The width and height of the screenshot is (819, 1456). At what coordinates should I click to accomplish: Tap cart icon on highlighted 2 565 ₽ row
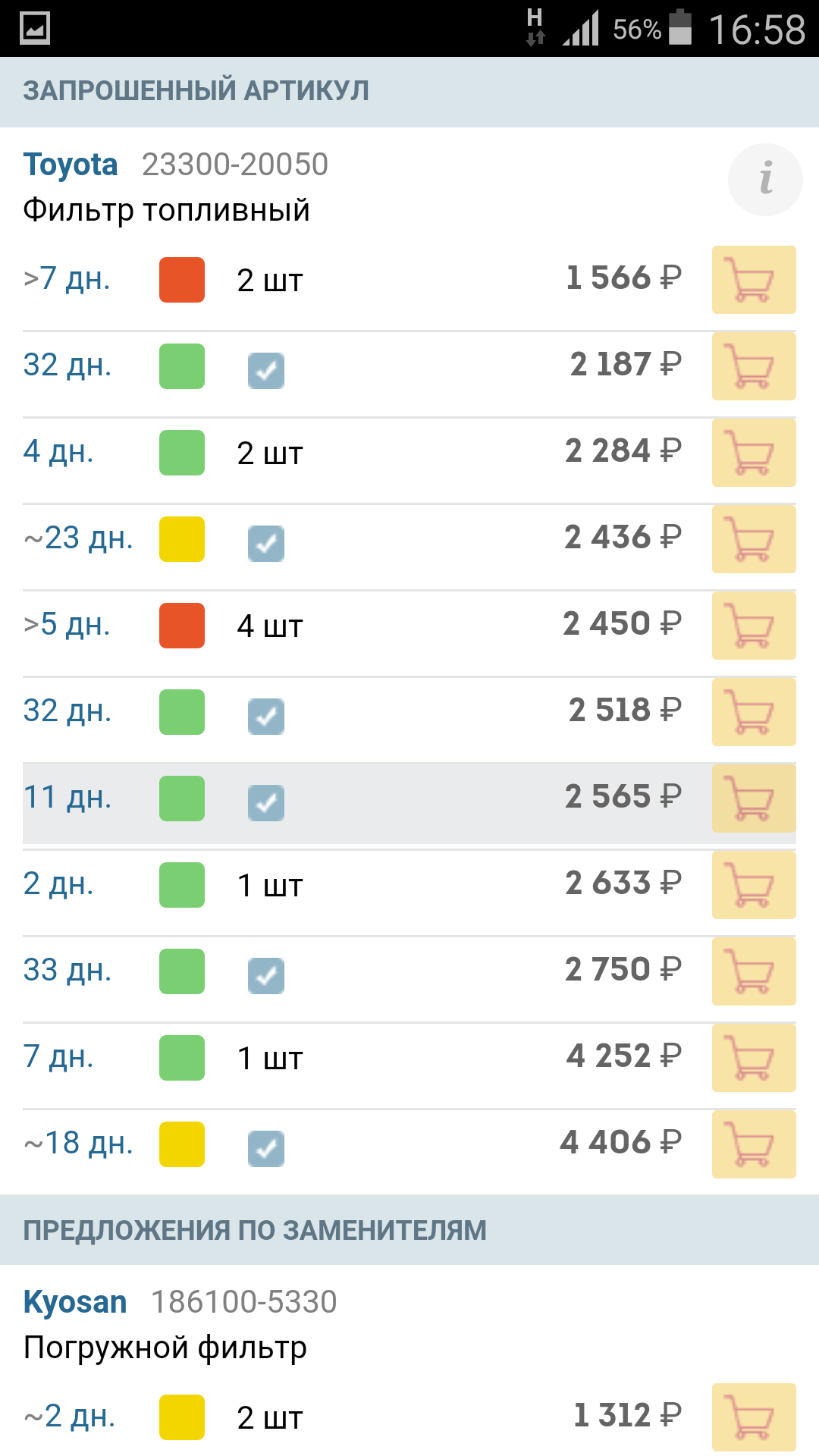(754, 799)
